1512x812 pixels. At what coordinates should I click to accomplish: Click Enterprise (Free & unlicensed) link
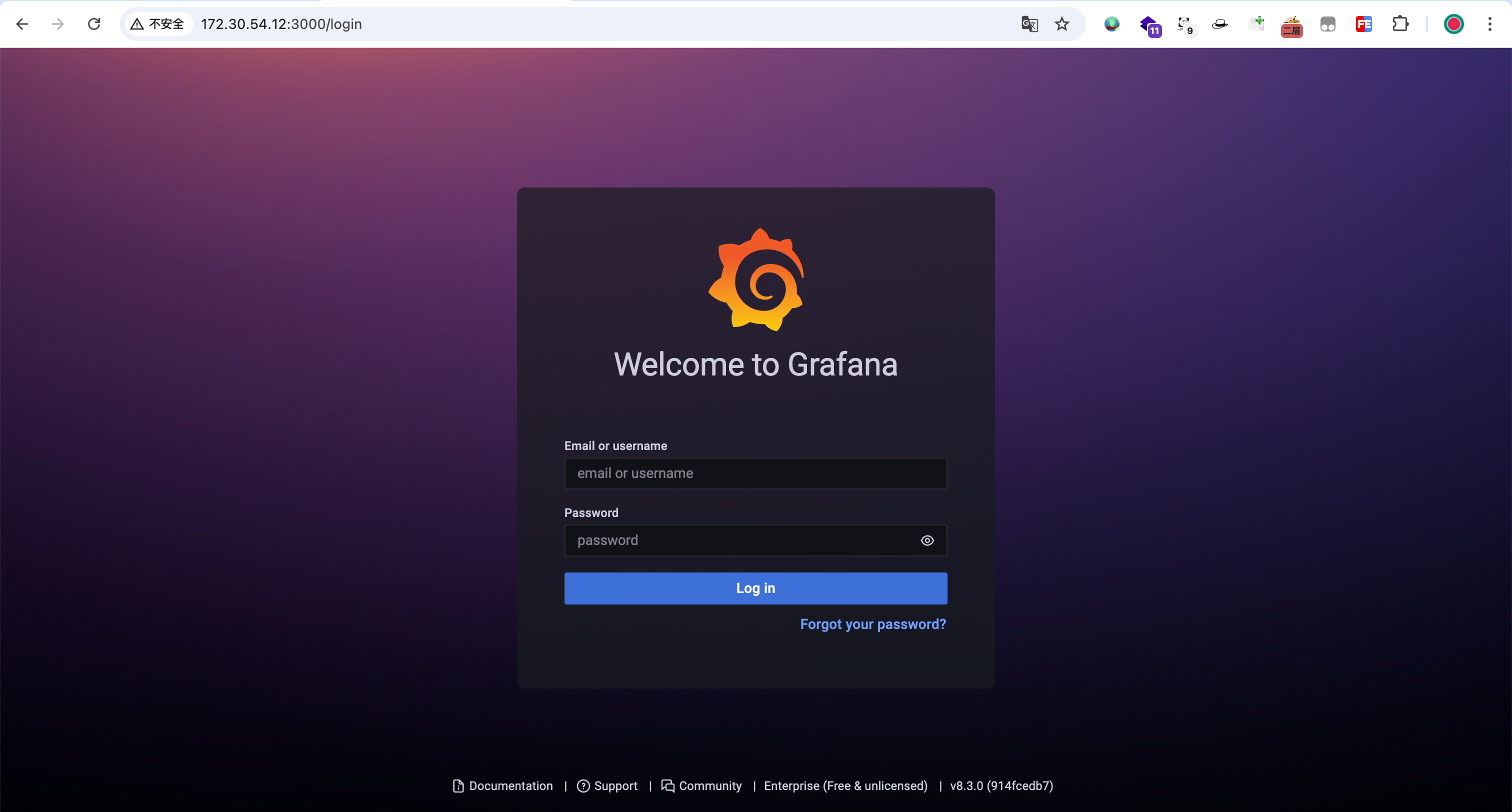[x=845, y=785]
